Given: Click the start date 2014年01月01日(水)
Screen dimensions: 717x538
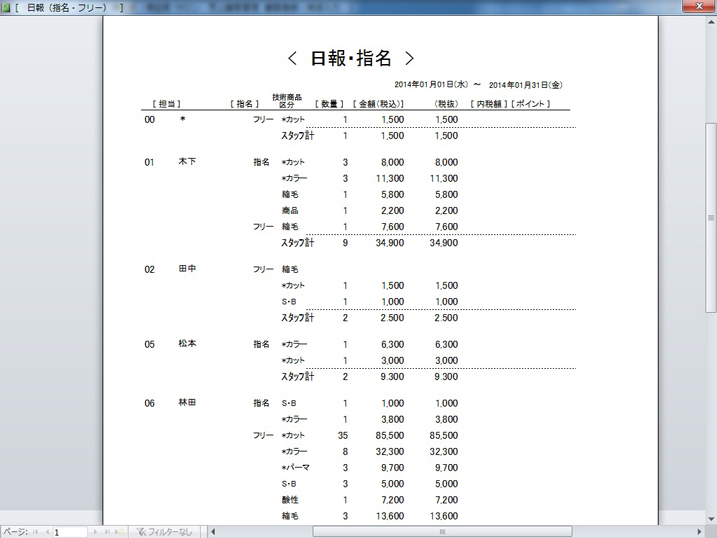Looking at the screenshot, I should click(x=431, y=85).
